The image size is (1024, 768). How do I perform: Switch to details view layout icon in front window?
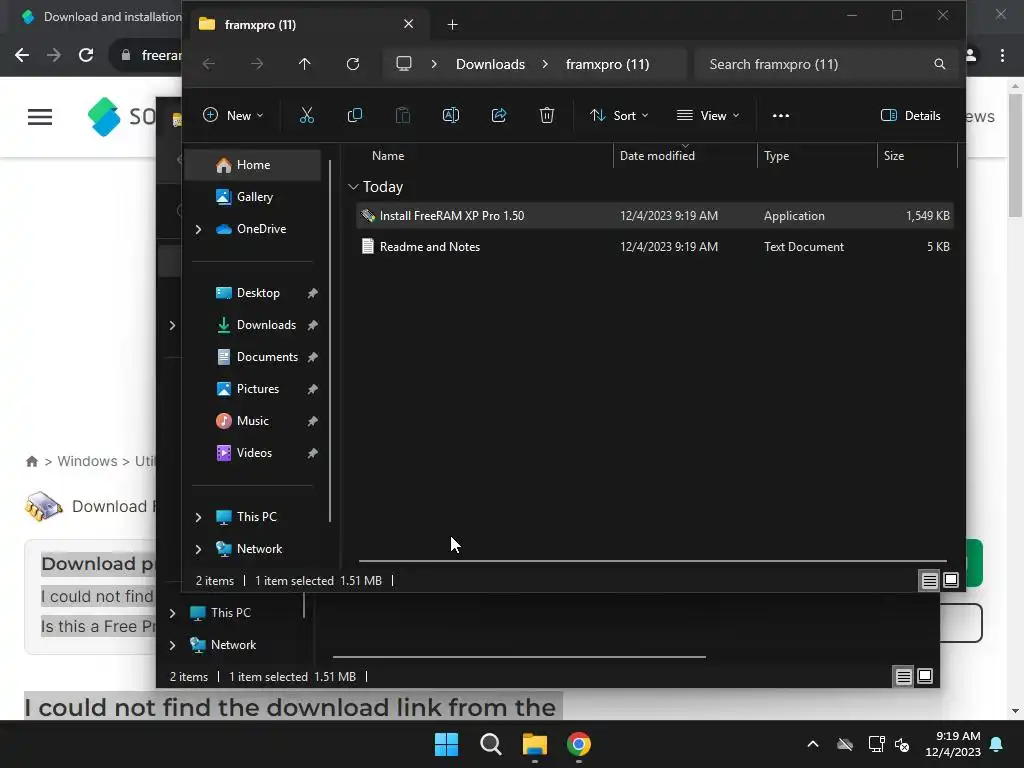(929, 580)
